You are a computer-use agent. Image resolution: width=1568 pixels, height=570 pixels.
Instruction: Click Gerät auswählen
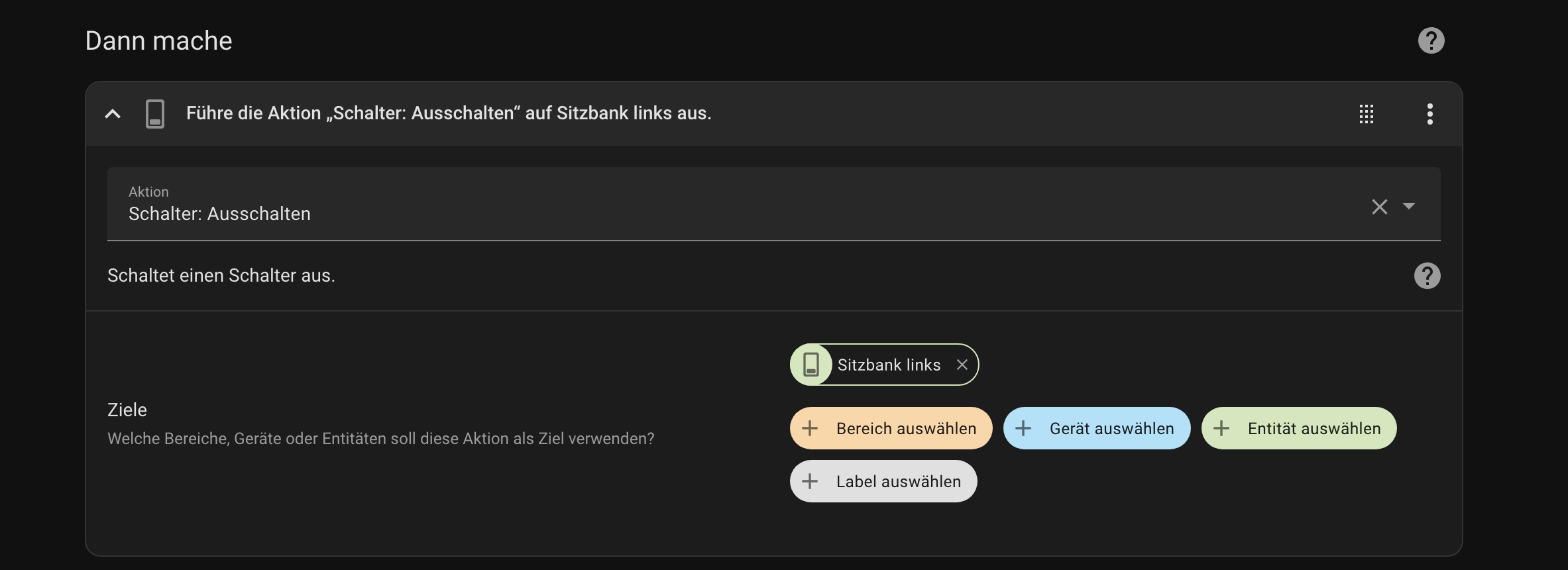pos(1096,428)
